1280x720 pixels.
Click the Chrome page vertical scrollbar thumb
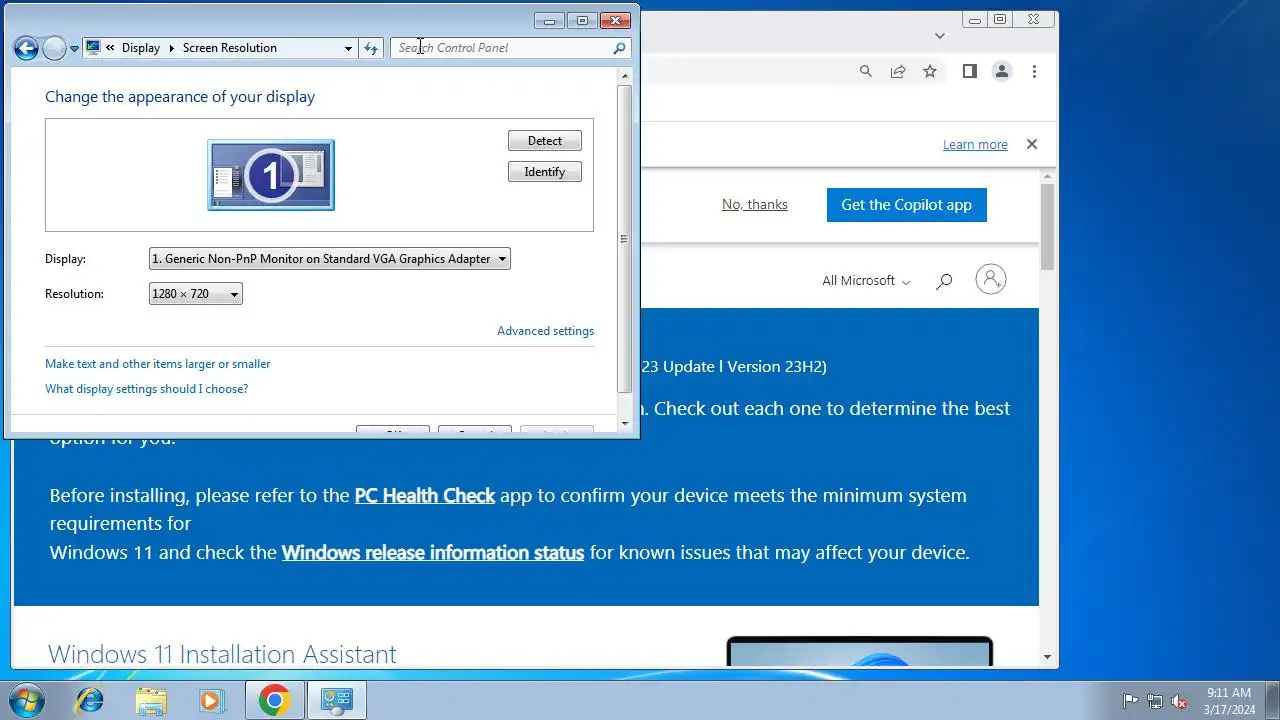(1047, 227)
